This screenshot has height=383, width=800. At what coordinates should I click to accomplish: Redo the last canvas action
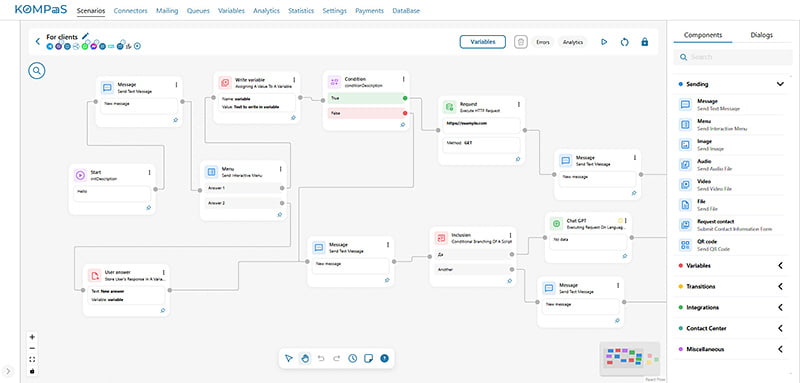[337, 359]
